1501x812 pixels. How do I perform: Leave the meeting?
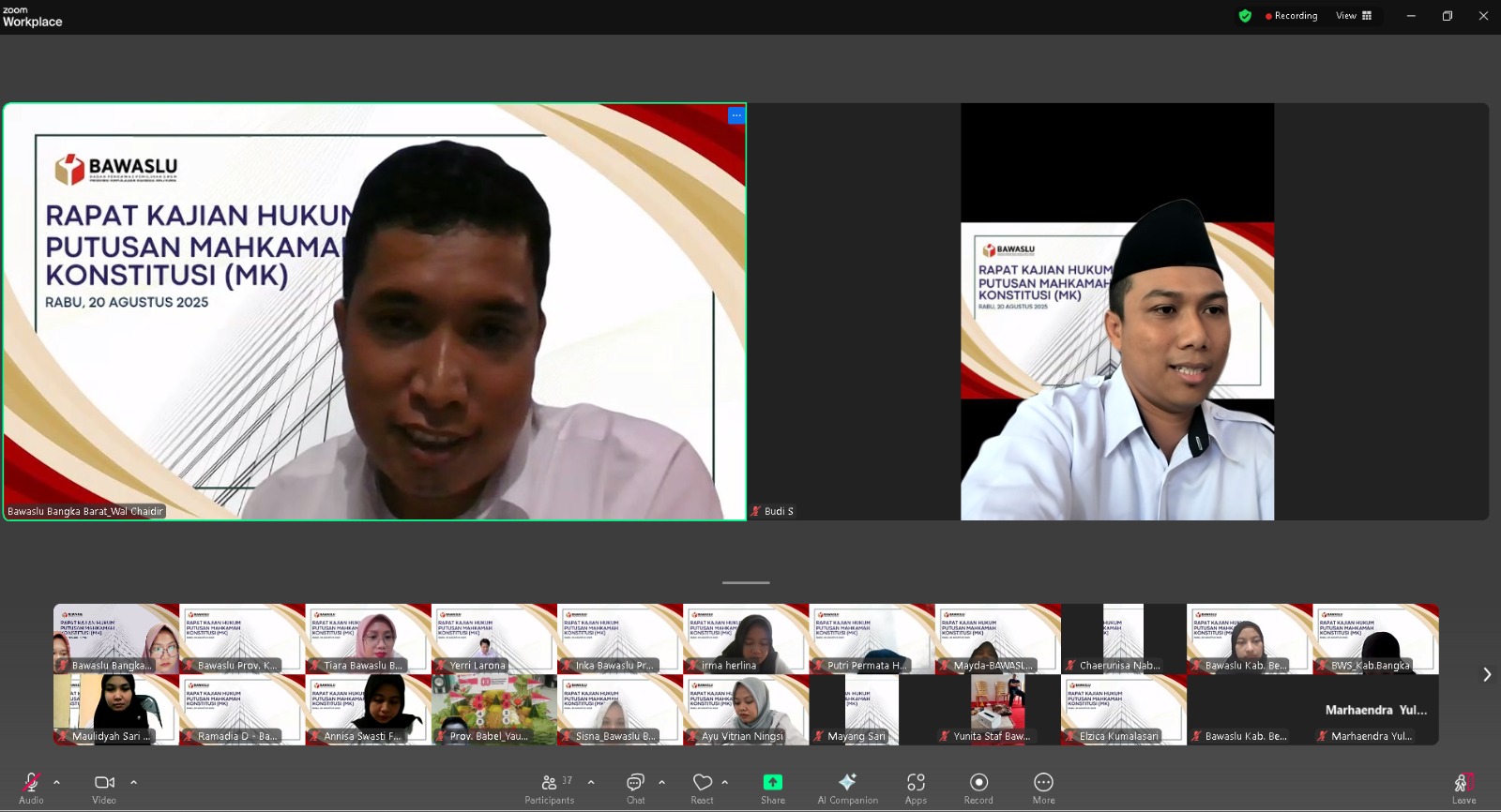1463,787
